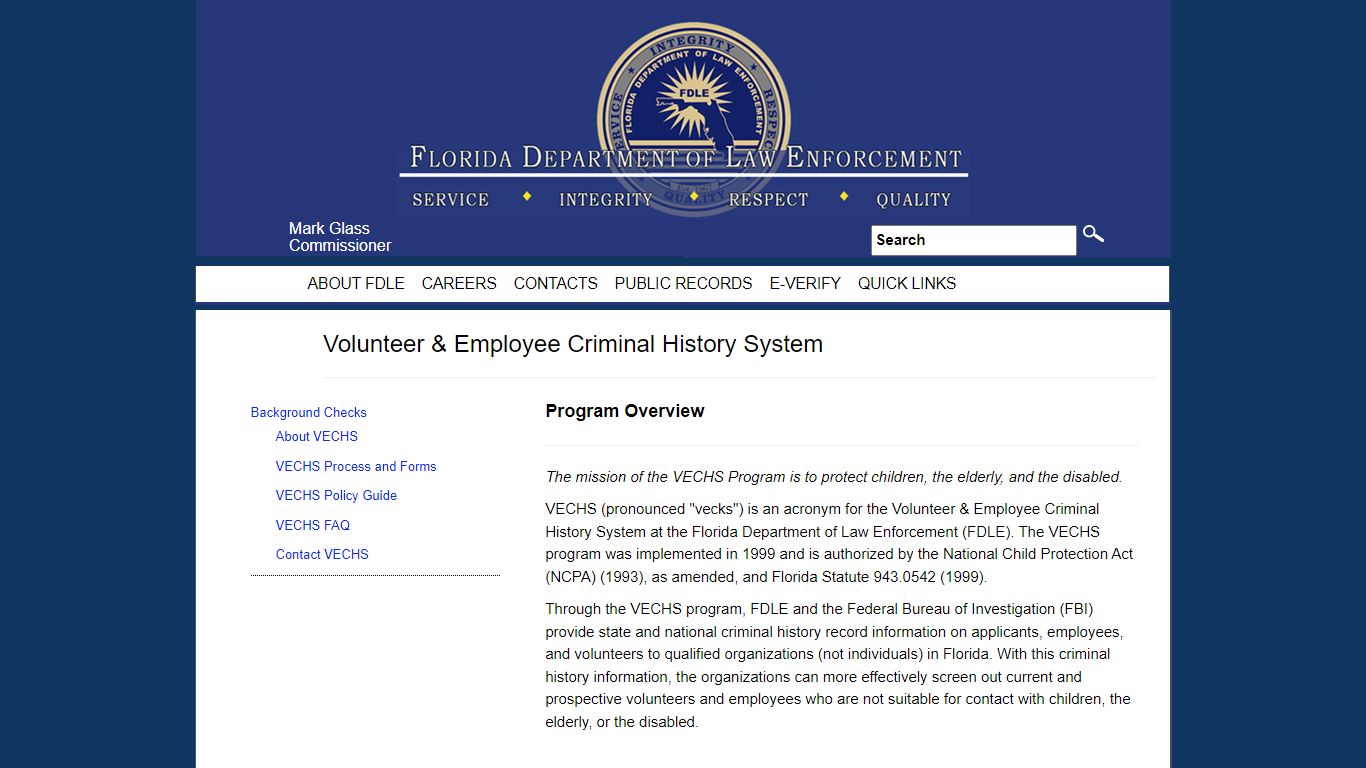The width and height of the screenshot is (1366, 768).
Task: Open the E-VERIFY menu item
Action: [805, 283]
